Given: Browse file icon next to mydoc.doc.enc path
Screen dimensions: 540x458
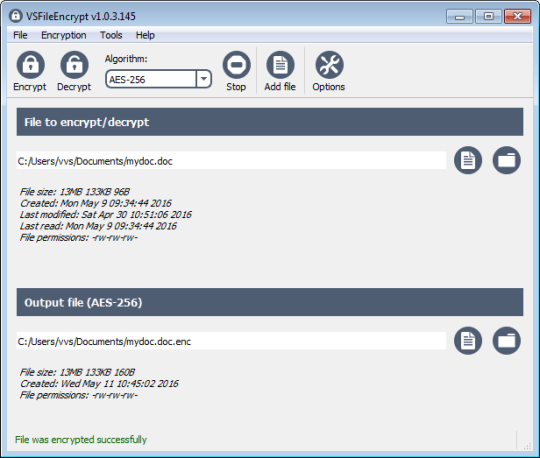Looking at the screenshot, I should 468,341.
